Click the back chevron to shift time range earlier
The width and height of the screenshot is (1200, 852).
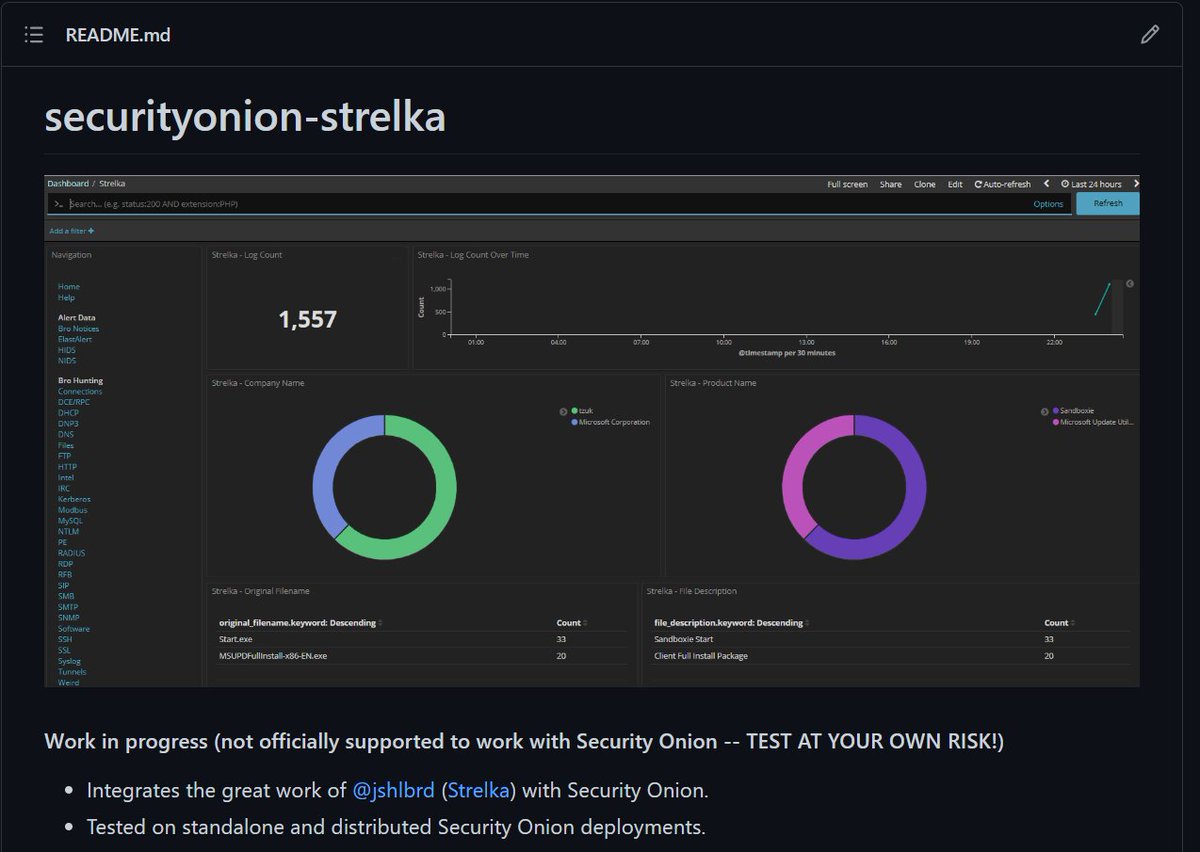(x=1046, y=184)
